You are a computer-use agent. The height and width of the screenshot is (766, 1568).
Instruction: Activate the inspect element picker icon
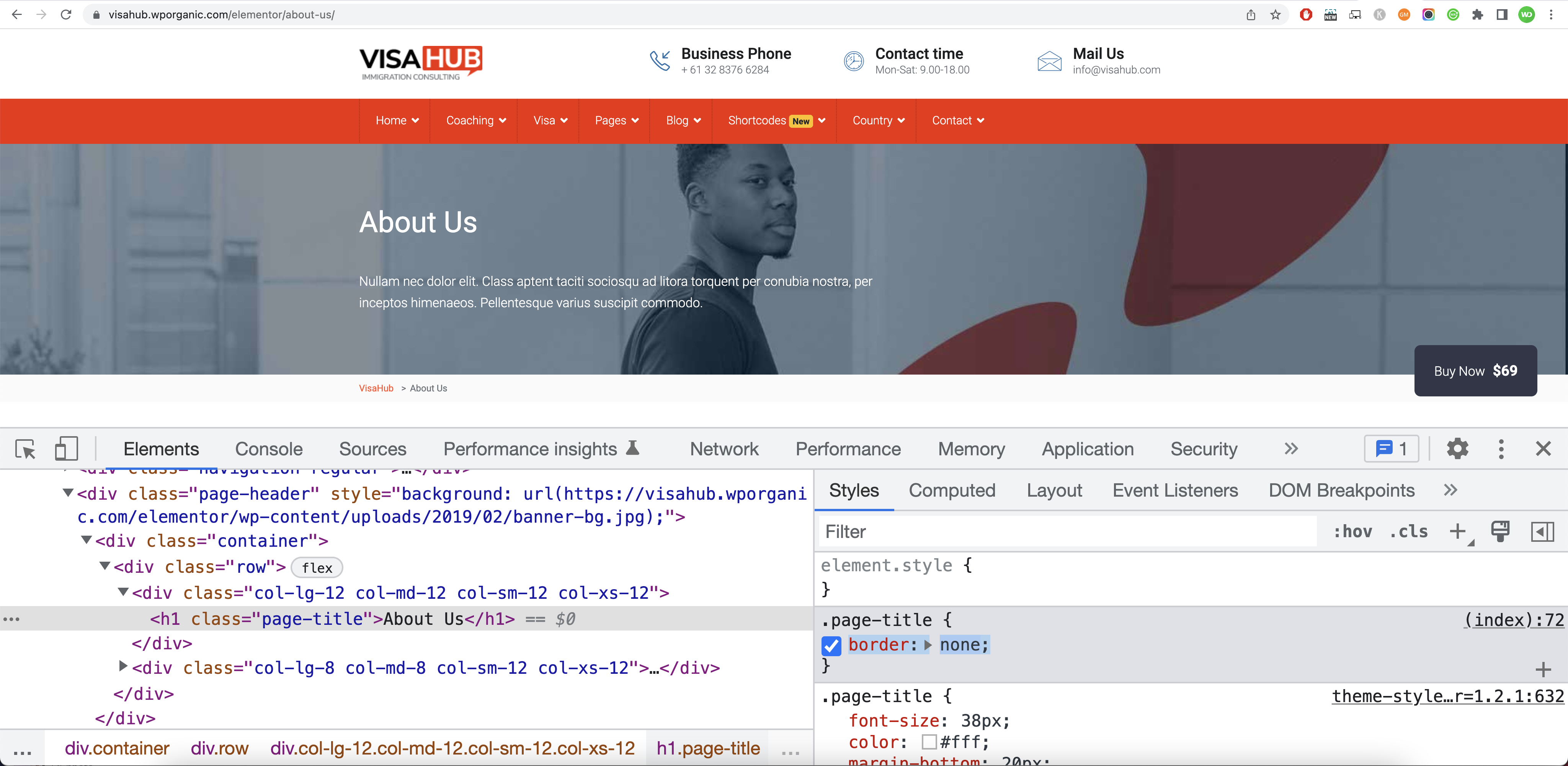click(x=26, y=449)
